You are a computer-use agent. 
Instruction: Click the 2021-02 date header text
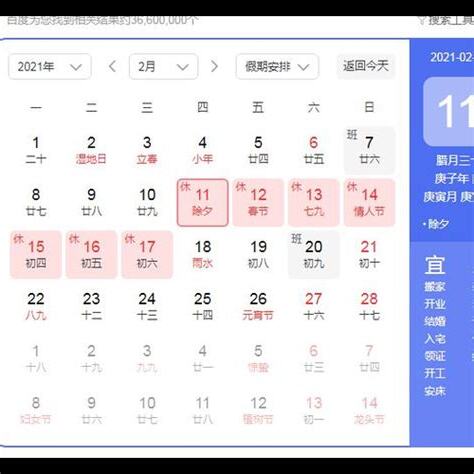(452, 57)
